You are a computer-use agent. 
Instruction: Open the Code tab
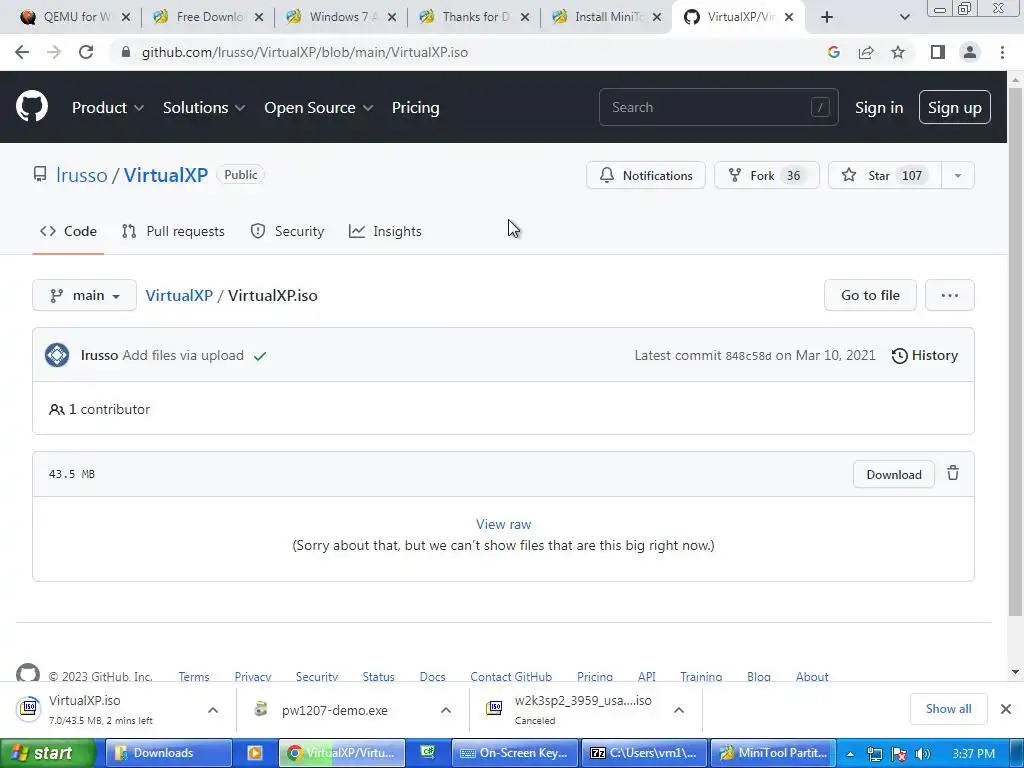click(68, 231)
